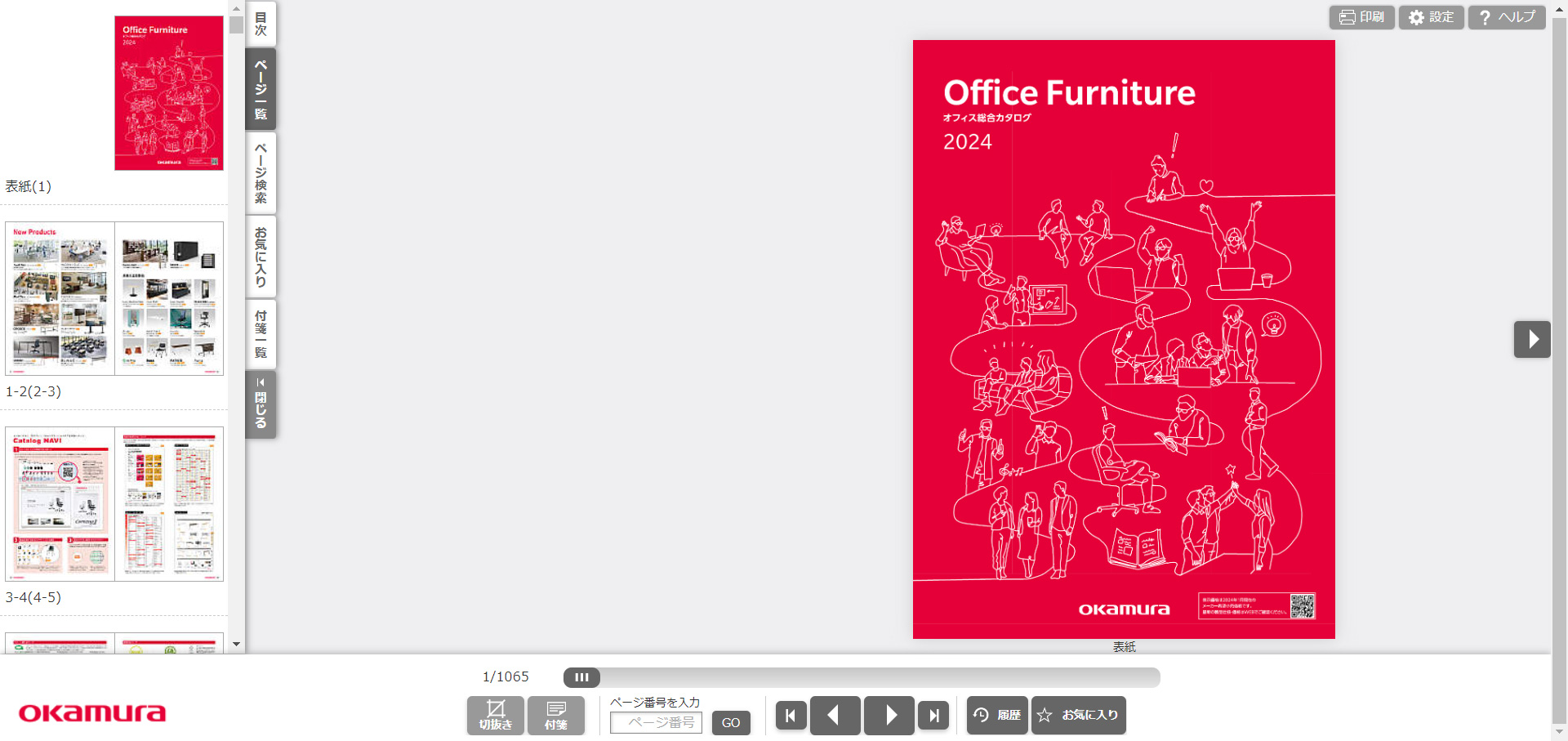This screenshot has height=741, width=1568.
Task: Open the ヘルプ help button
Action: click(1507, 17)
